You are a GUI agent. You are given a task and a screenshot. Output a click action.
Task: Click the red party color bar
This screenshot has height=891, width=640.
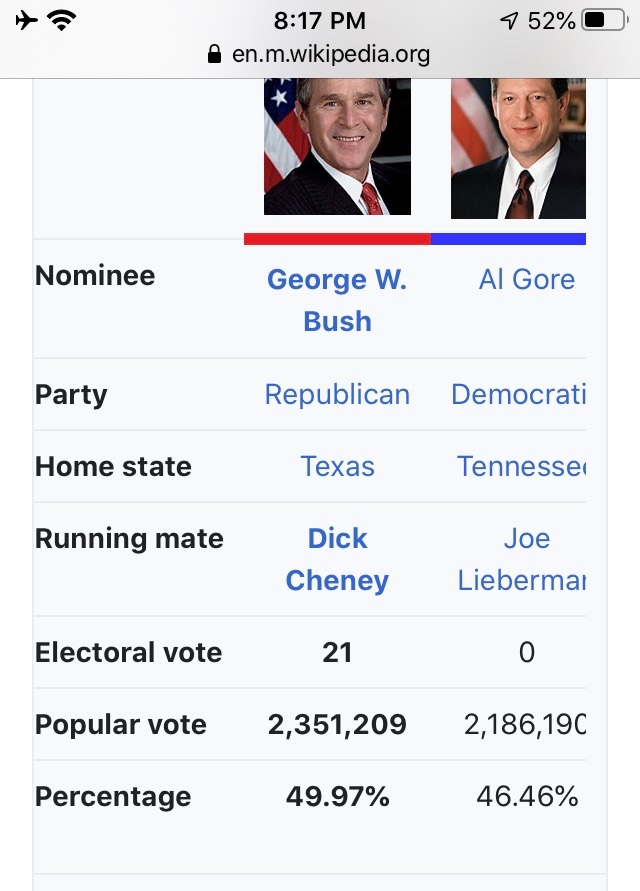[337, 239]
